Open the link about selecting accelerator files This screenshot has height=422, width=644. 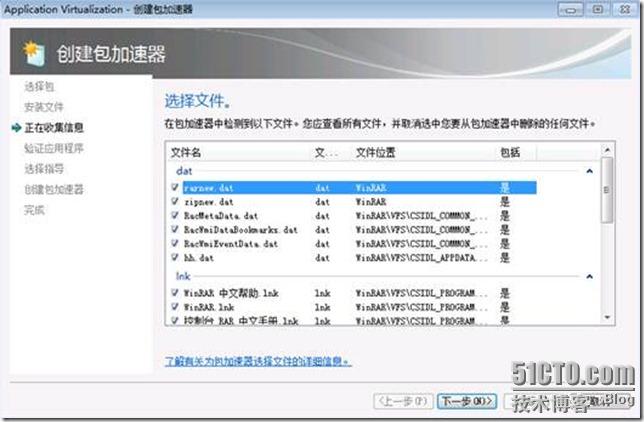[258, 361]
